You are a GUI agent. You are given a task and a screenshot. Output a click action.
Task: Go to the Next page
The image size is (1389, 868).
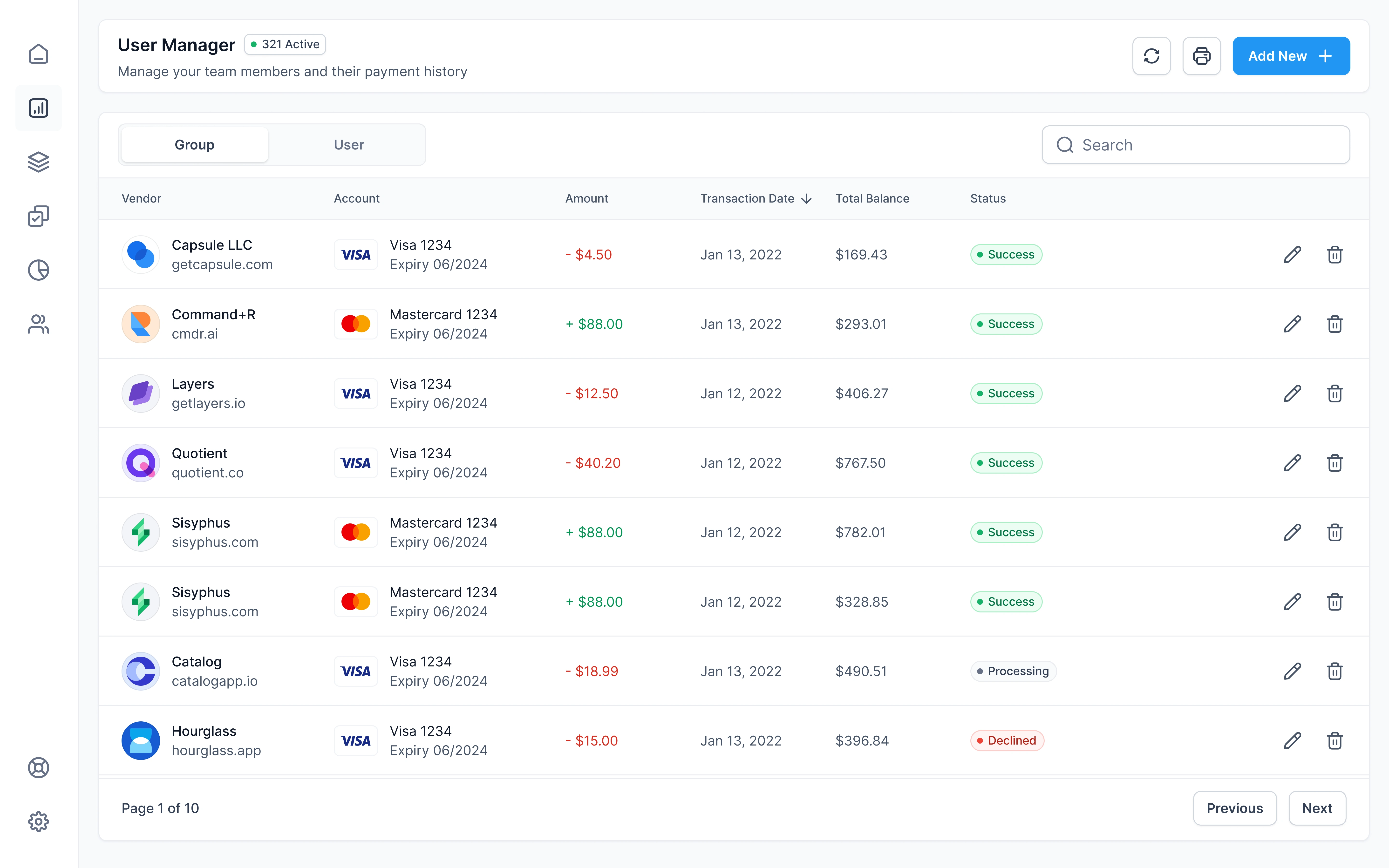coord(1317,808)
